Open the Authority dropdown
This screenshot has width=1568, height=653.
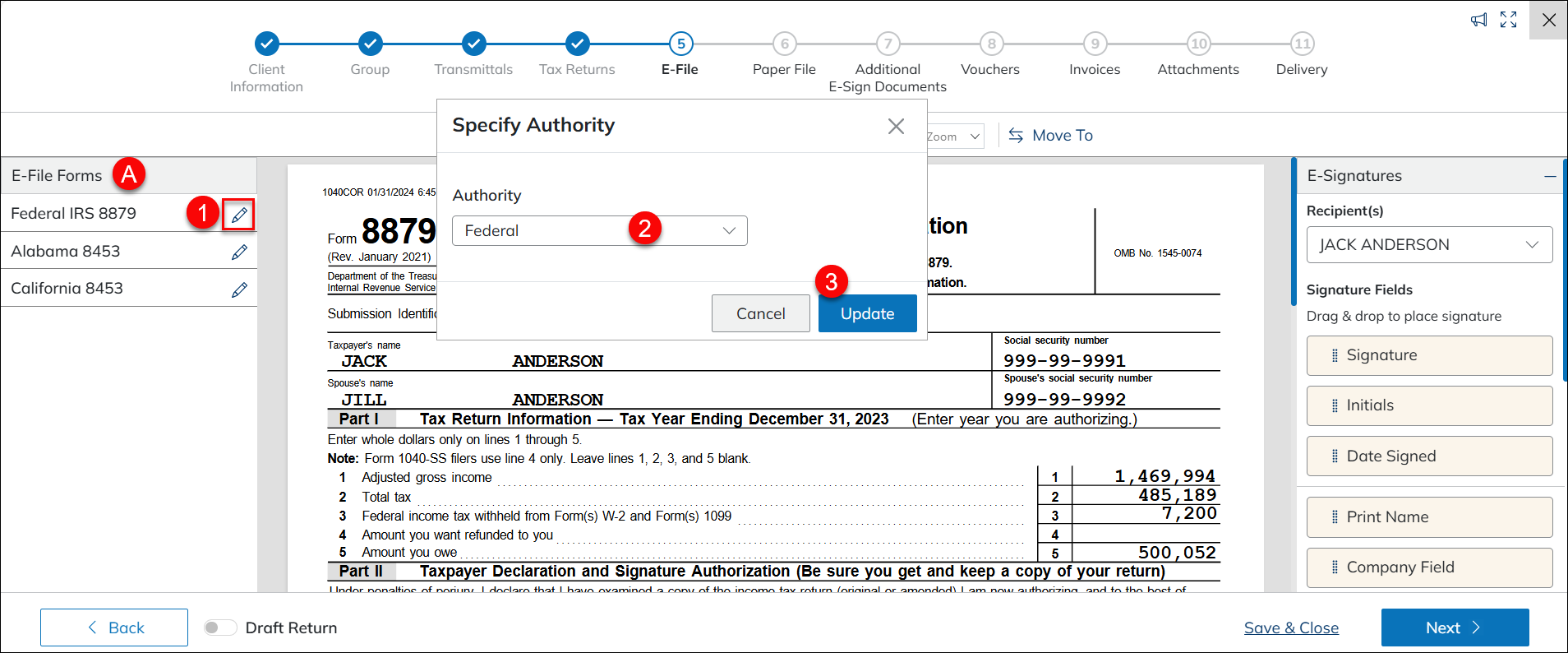[x=599, y=231]
